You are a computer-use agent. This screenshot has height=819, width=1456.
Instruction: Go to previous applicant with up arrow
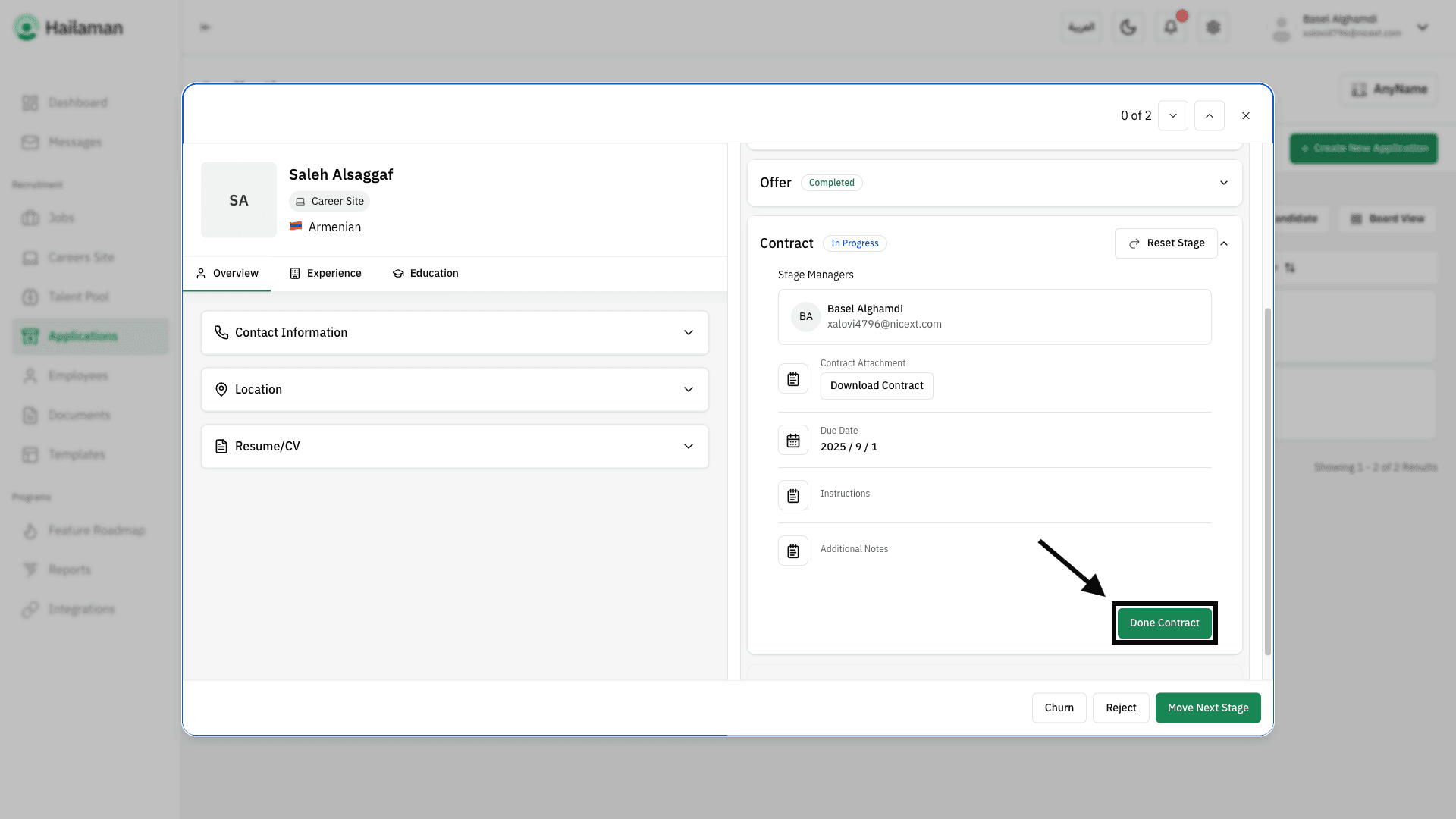pos(1209,116)
